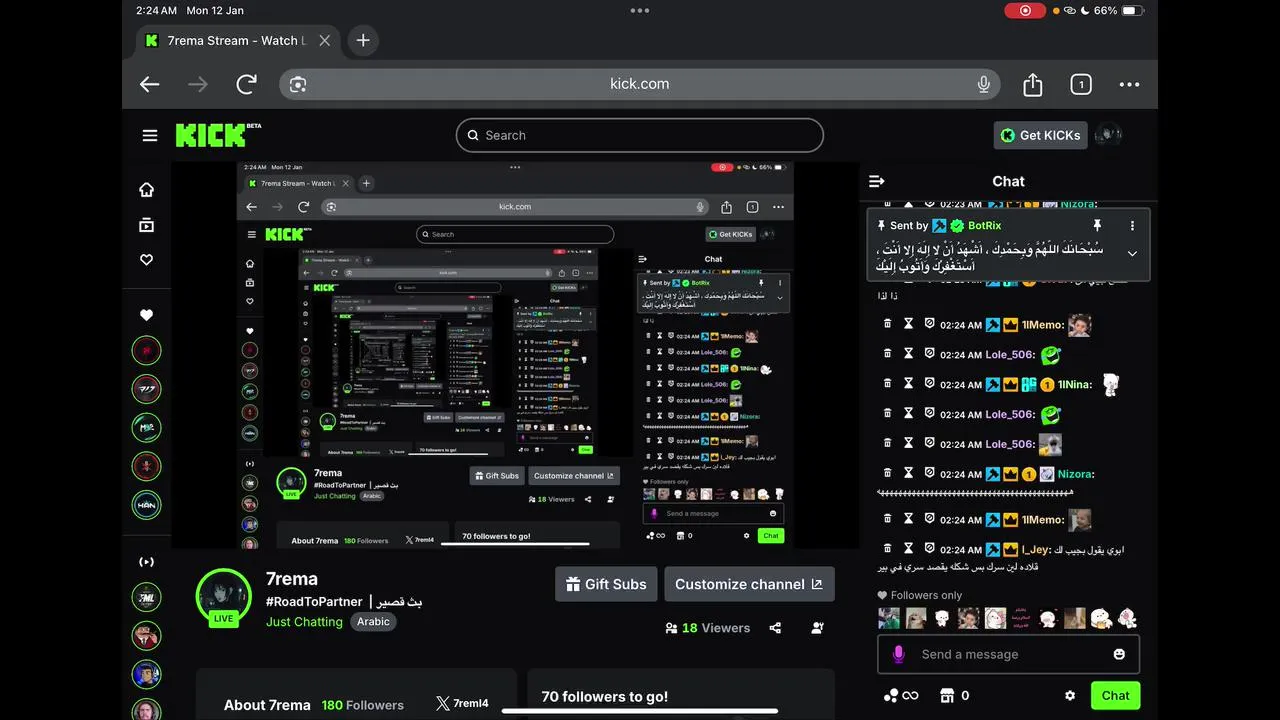Open the chat shop icon showing 0
Screen dimensions: 1280x720
tap(954, 695)
